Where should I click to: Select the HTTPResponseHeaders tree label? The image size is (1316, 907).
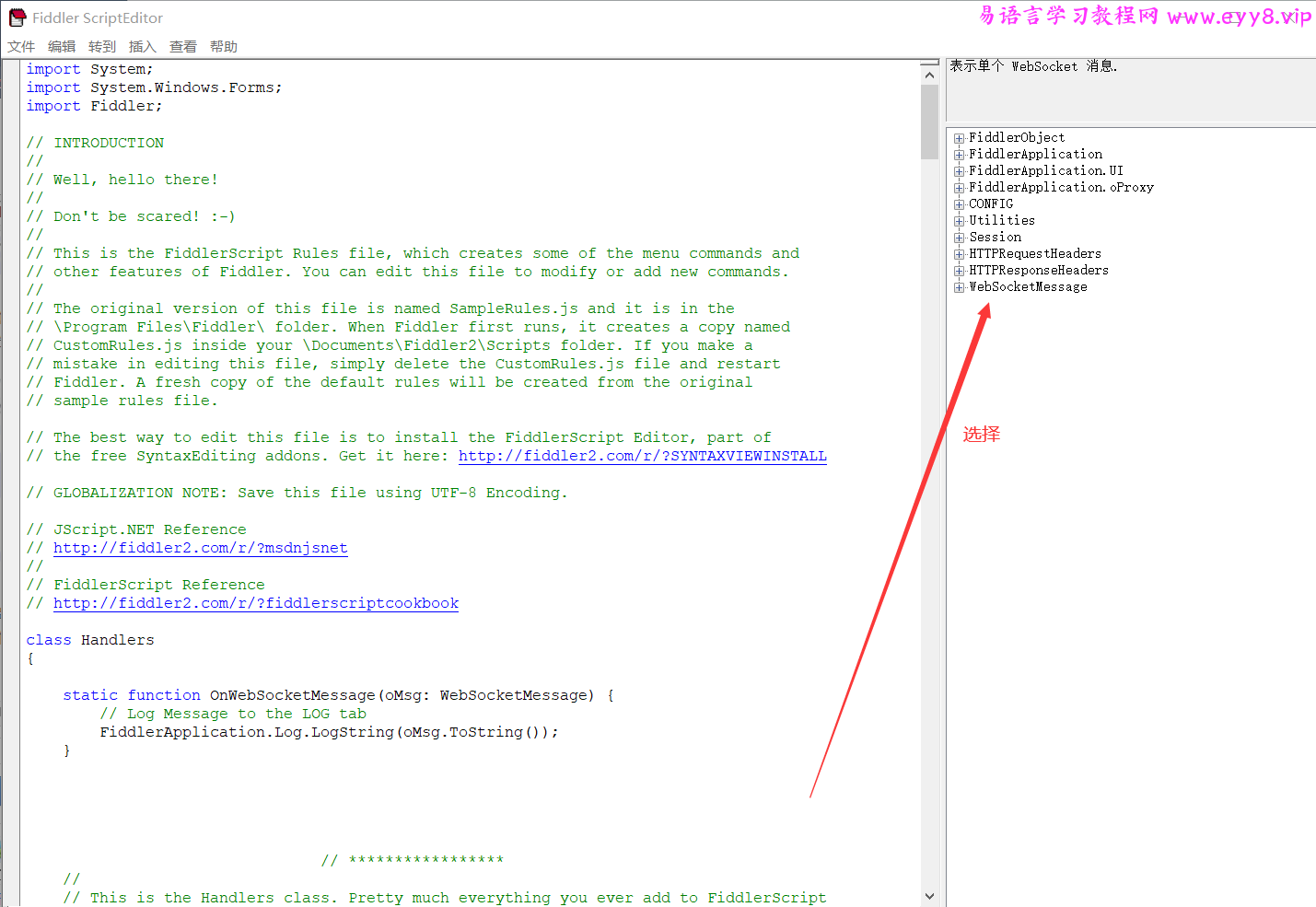click(1039, 271)
